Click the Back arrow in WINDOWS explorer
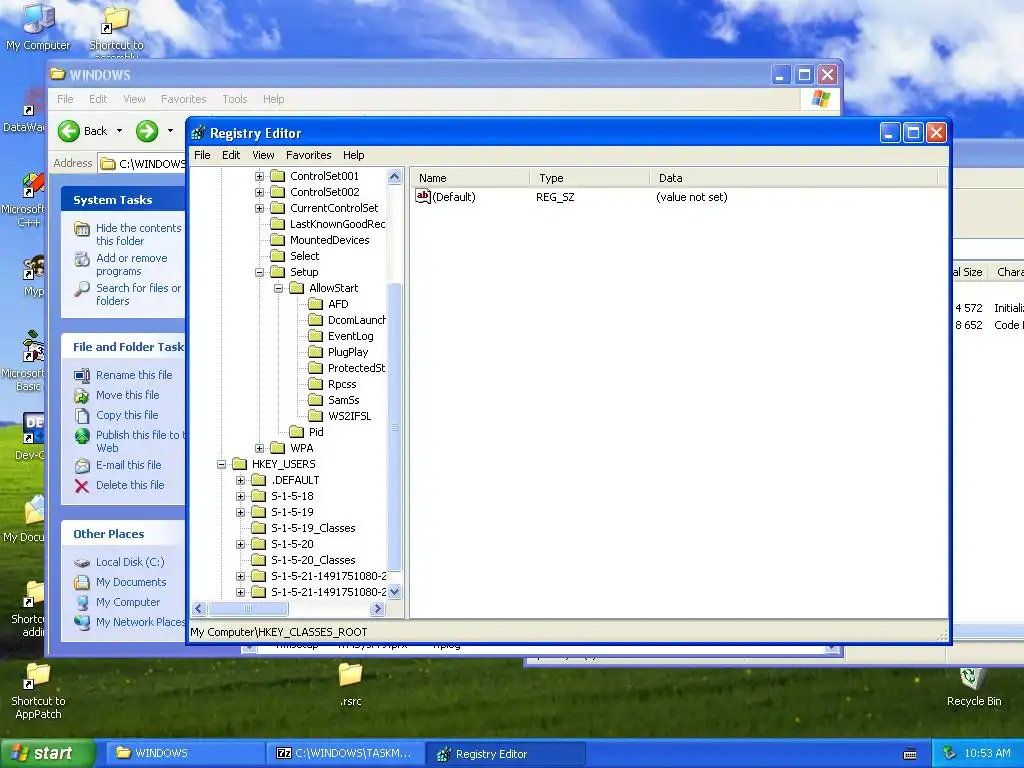Image resolution: width=1024 pixels, height=768 pixels. click(x=69, y=131)
